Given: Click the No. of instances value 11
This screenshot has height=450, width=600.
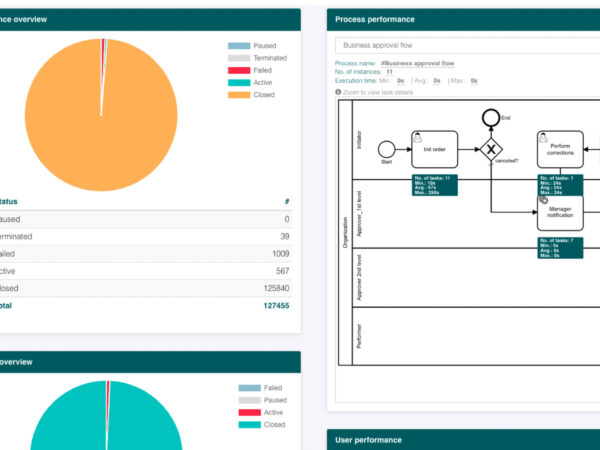Looking at the screenshot, I should click(x=389, y=72).
